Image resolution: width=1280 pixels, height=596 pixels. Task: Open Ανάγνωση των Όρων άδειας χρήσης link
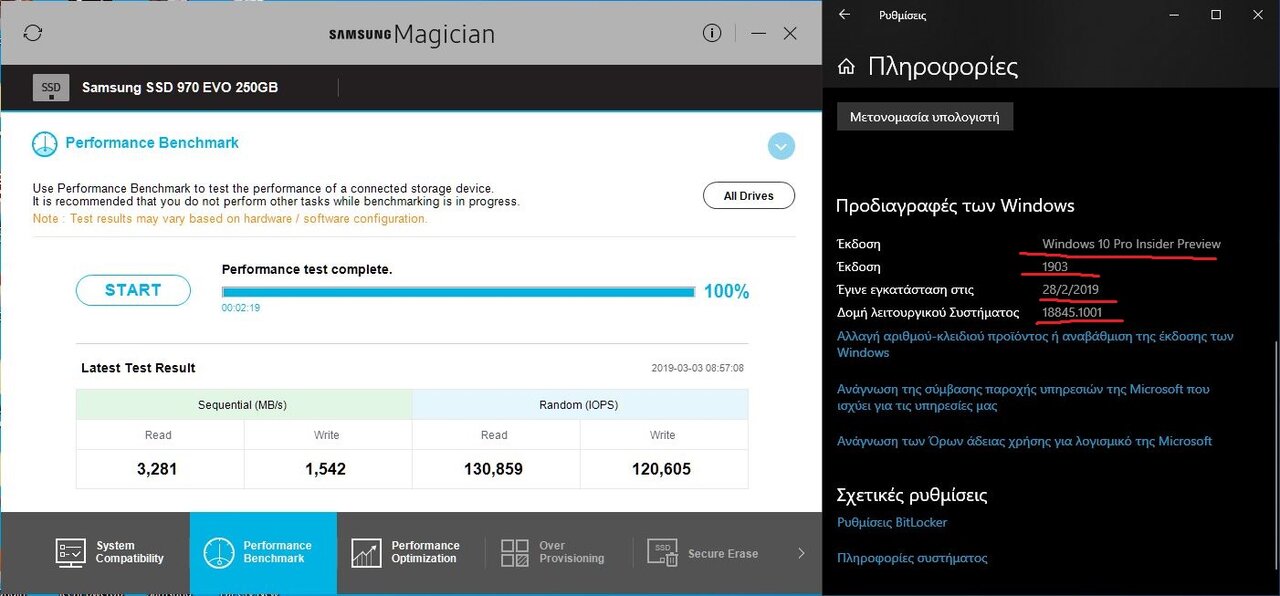point(1024,441)
